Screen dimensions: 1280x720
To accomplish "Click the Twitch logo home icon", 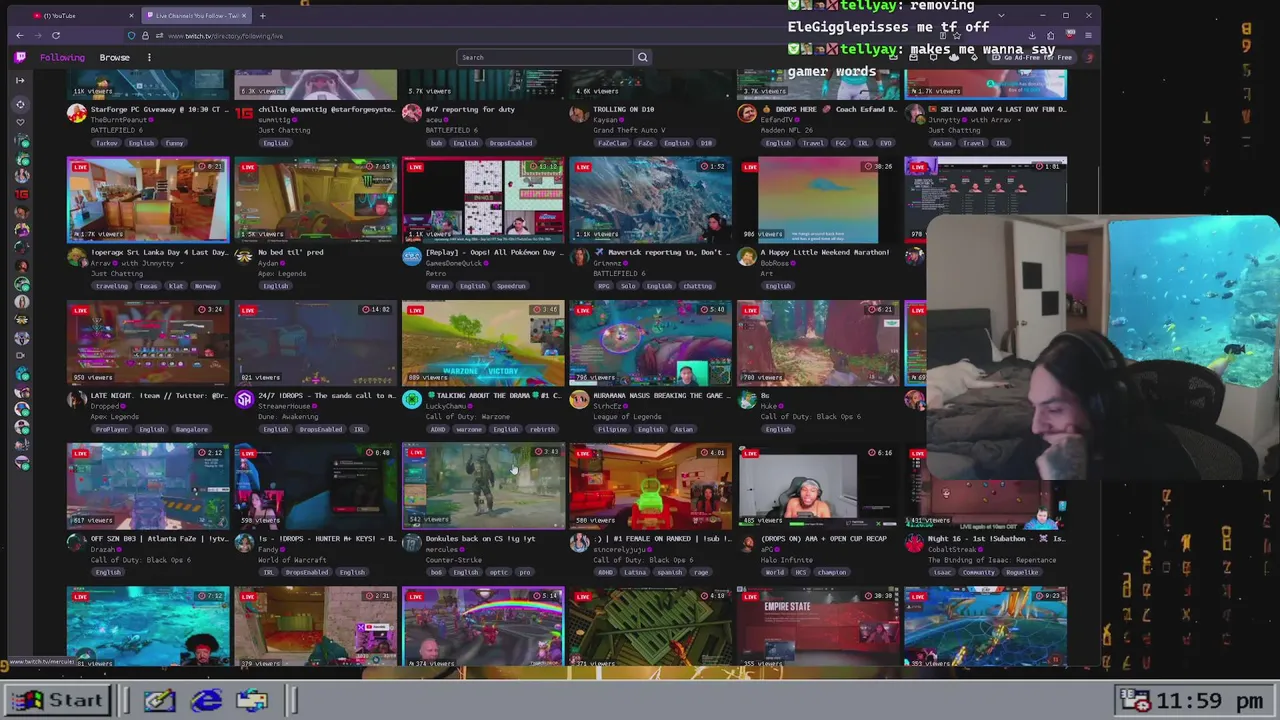I will 20,57.
